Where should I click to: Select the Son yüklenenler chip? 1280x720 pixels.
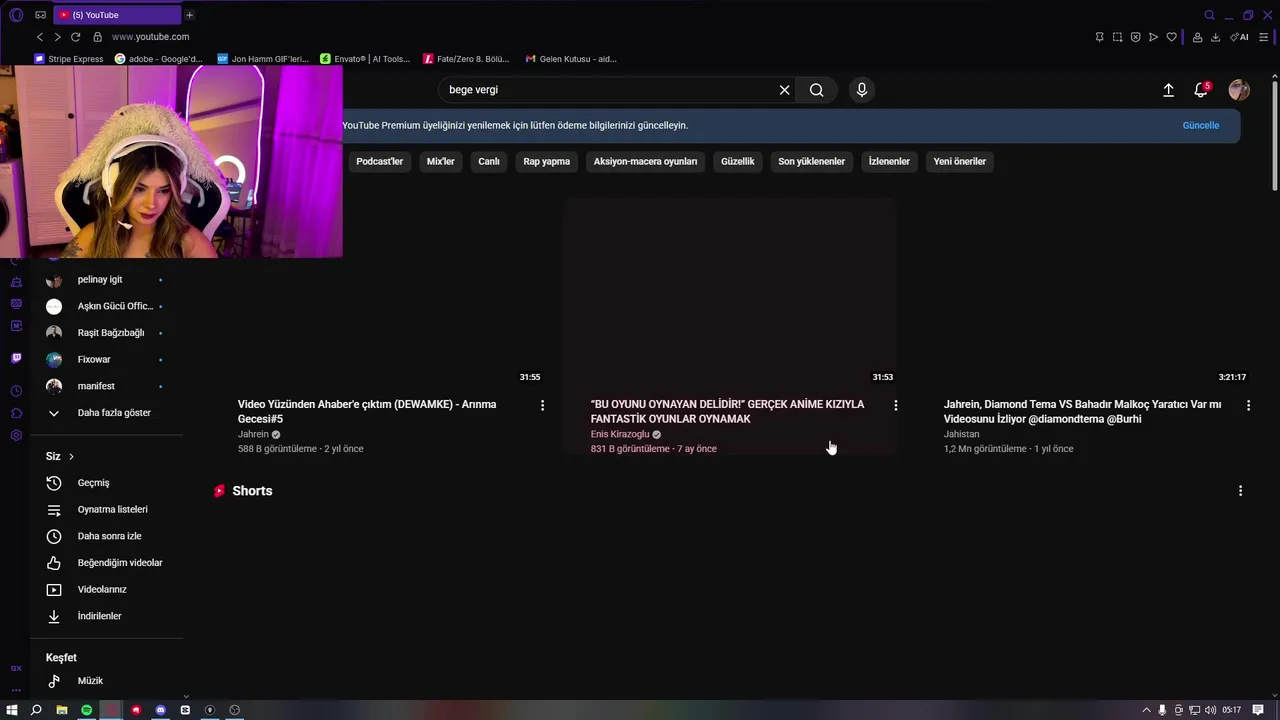811,161
